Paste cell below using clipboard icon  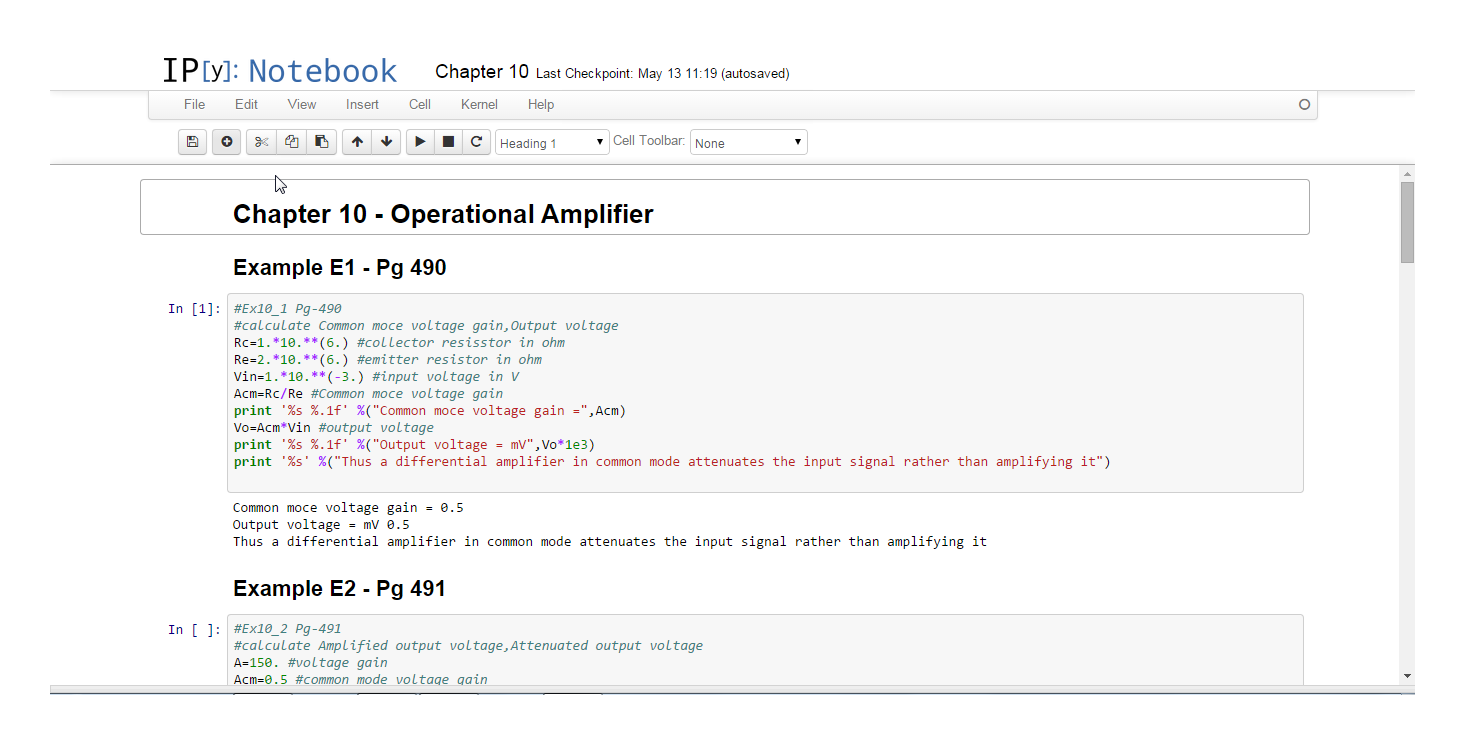(x=320, y=142)
